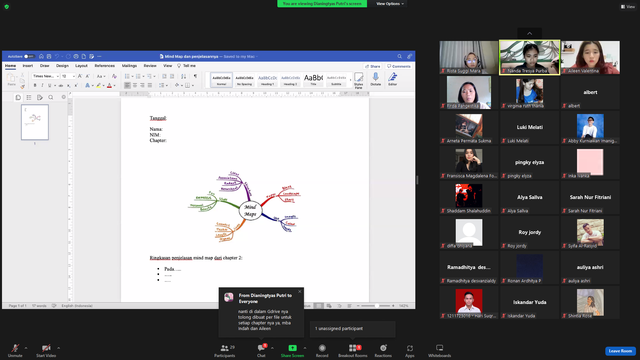640x360 pixels.
Task: Open the Chat panel in Zoom
Action: coord(261,350)
